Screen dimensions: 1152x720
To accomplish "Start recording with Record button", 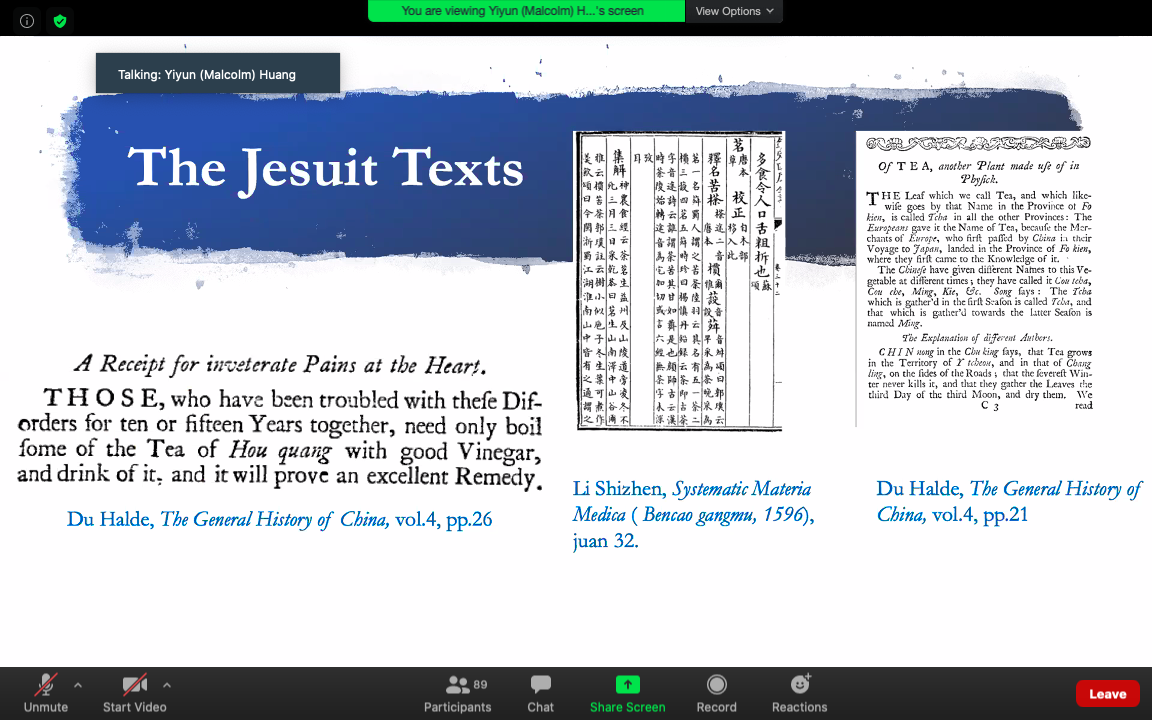I will click(x=716, y=693).
